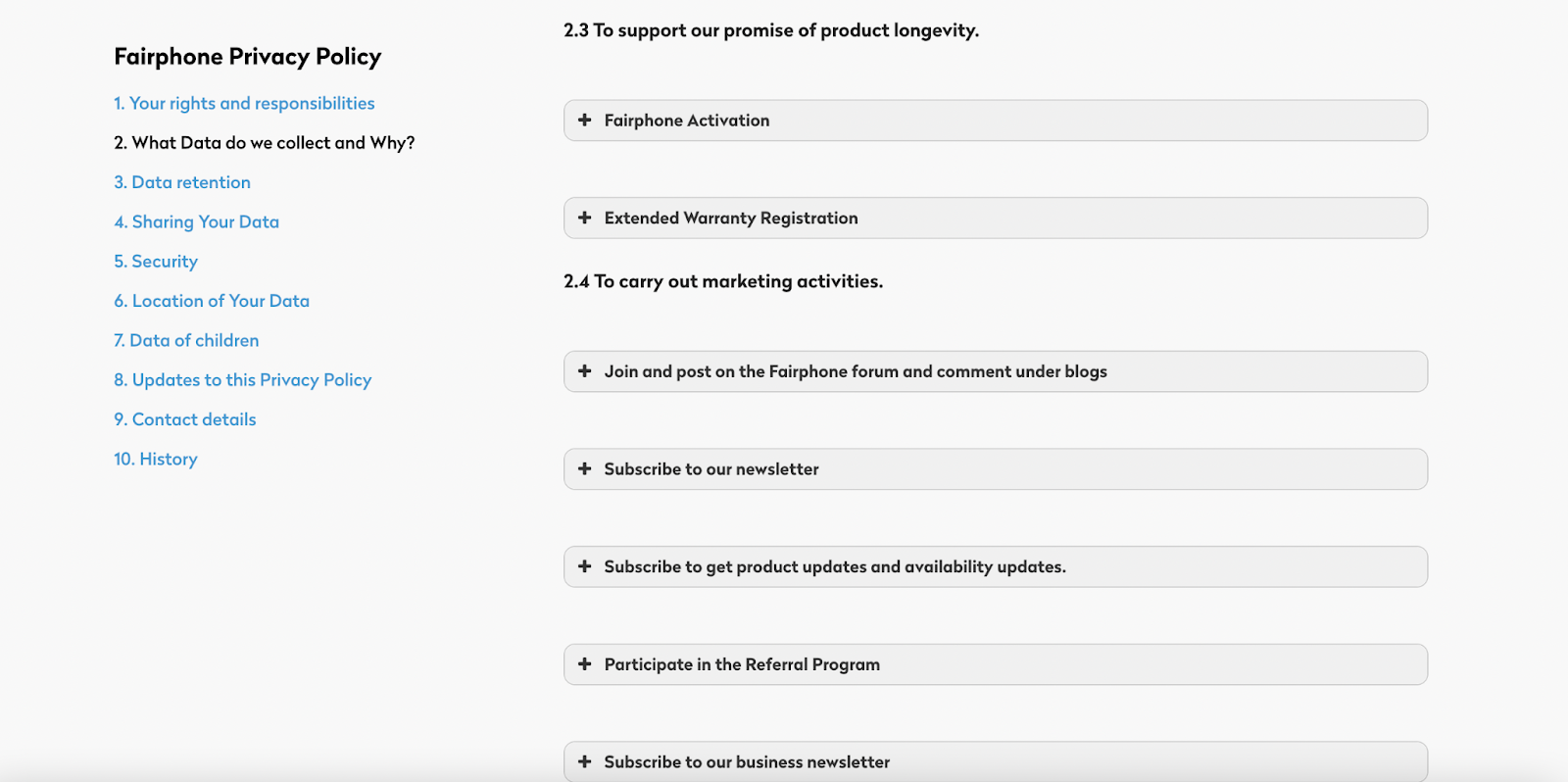Jump to the History section
The width and height of the screenshot is (1568, 782).
click(156, 460)
